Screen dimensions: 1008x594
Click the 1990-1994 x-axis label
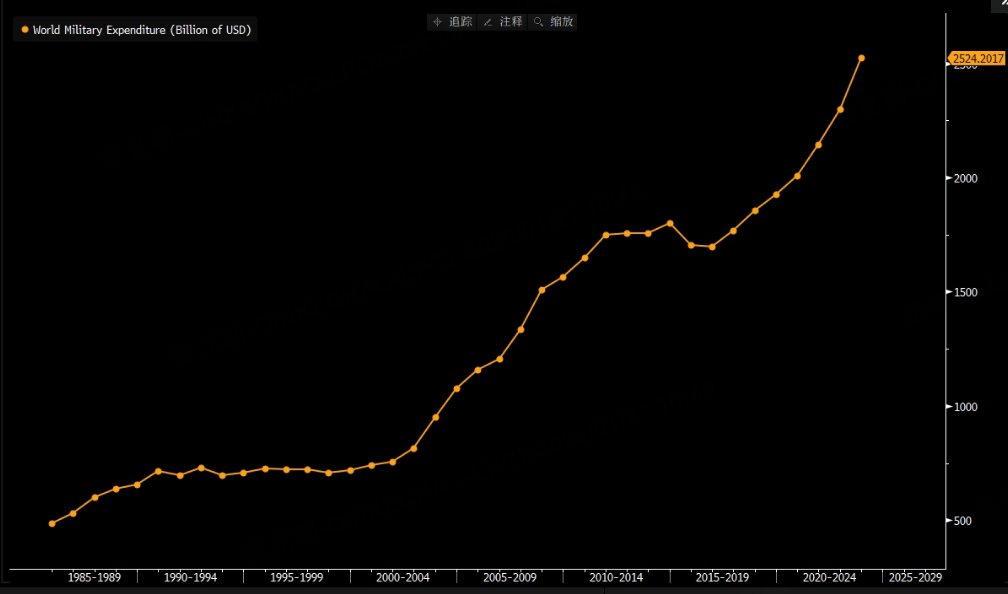coord(190,577)
